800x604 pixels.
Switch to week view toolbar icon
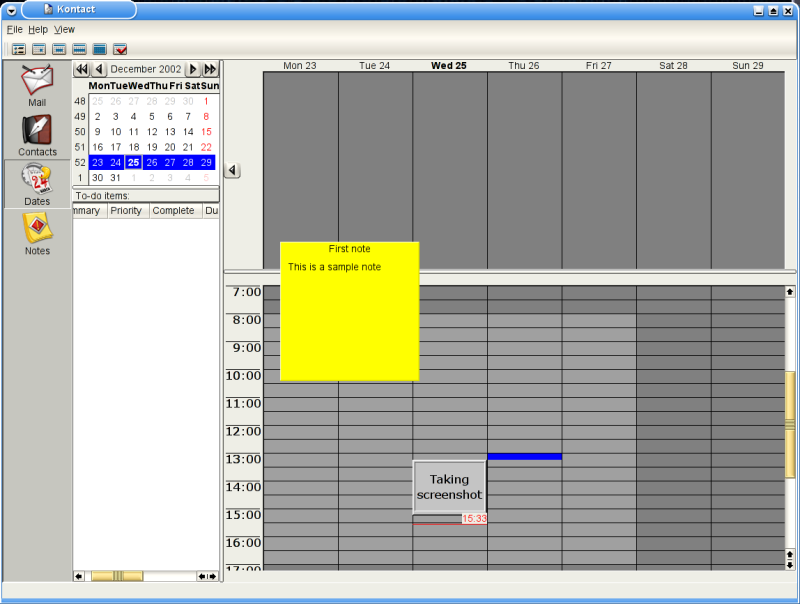click(79, 49)
